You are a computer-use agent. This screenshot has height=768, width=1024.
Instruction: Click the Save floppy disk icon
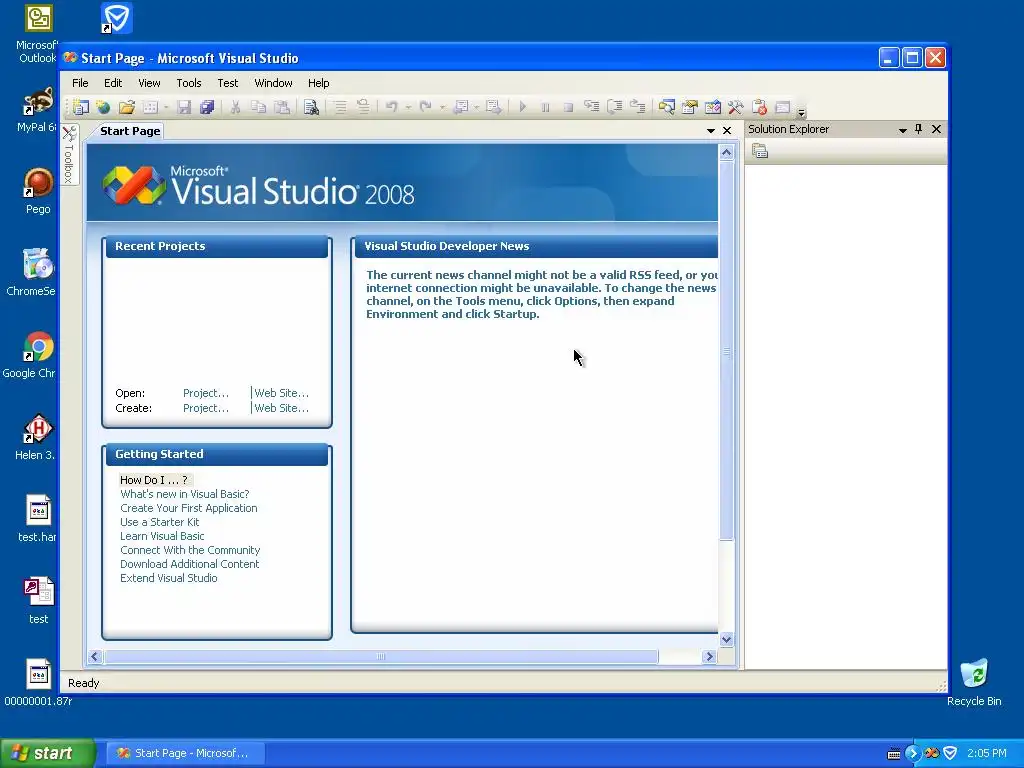(184, 107)
